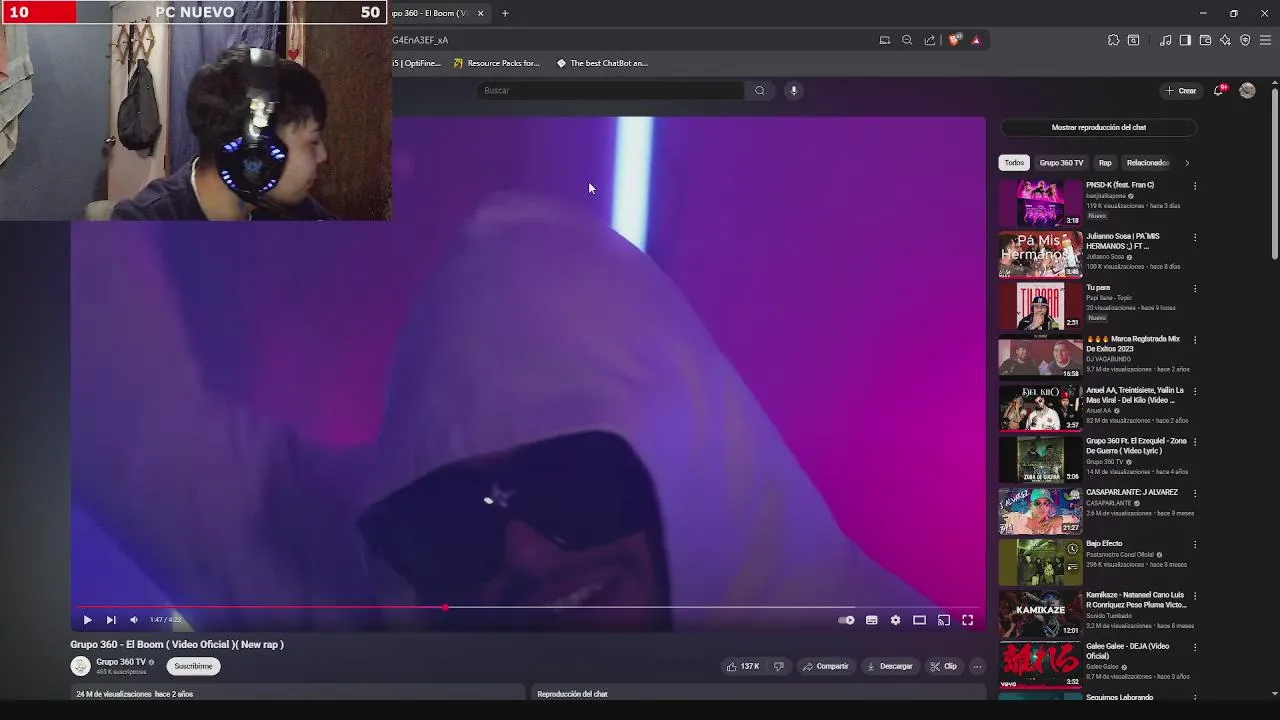Open options for Marca Registrada Mix video
The image size is (1280, 720).
click(1195, 340)
